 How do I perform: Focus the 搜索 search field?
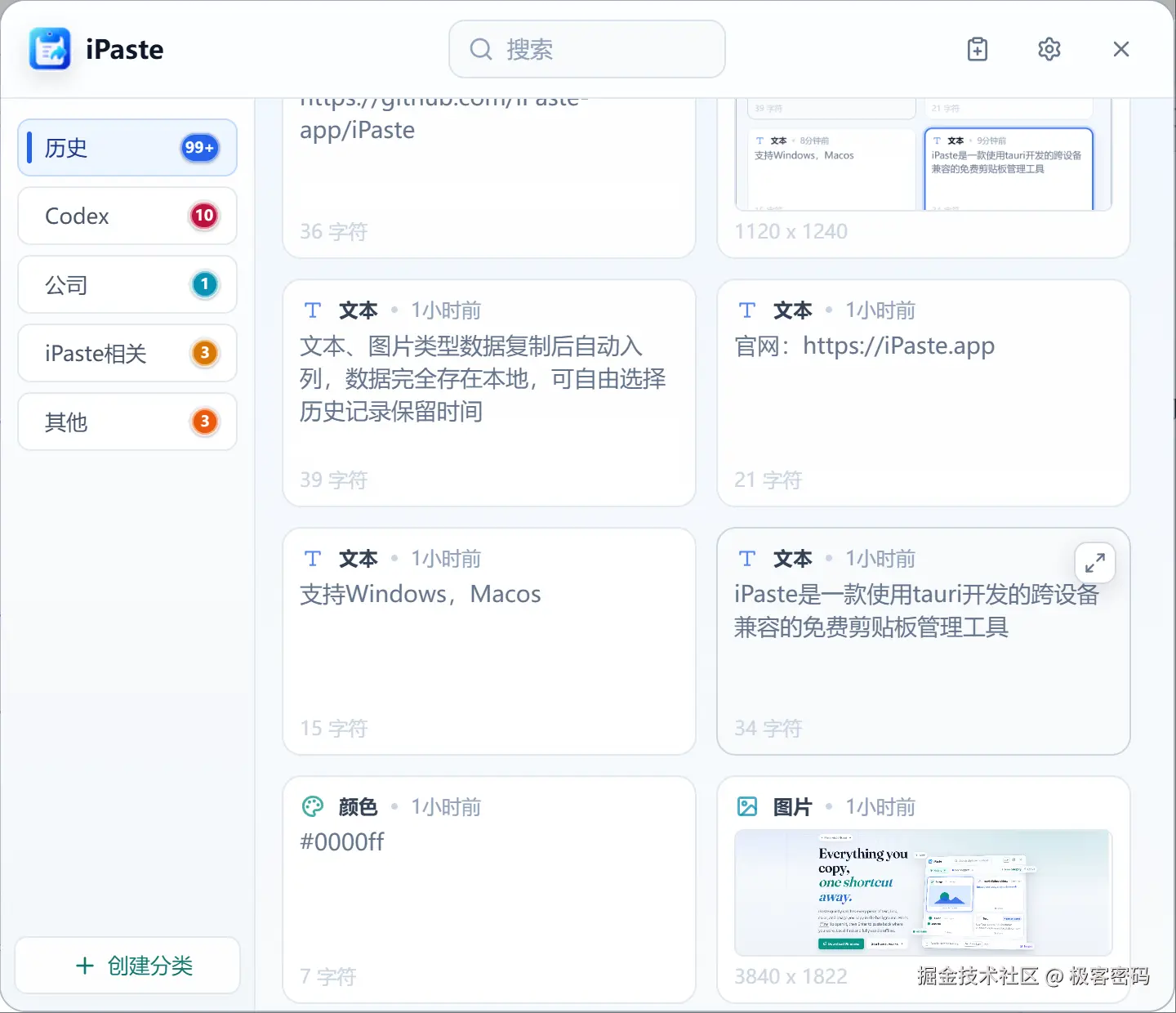point(587,49)
